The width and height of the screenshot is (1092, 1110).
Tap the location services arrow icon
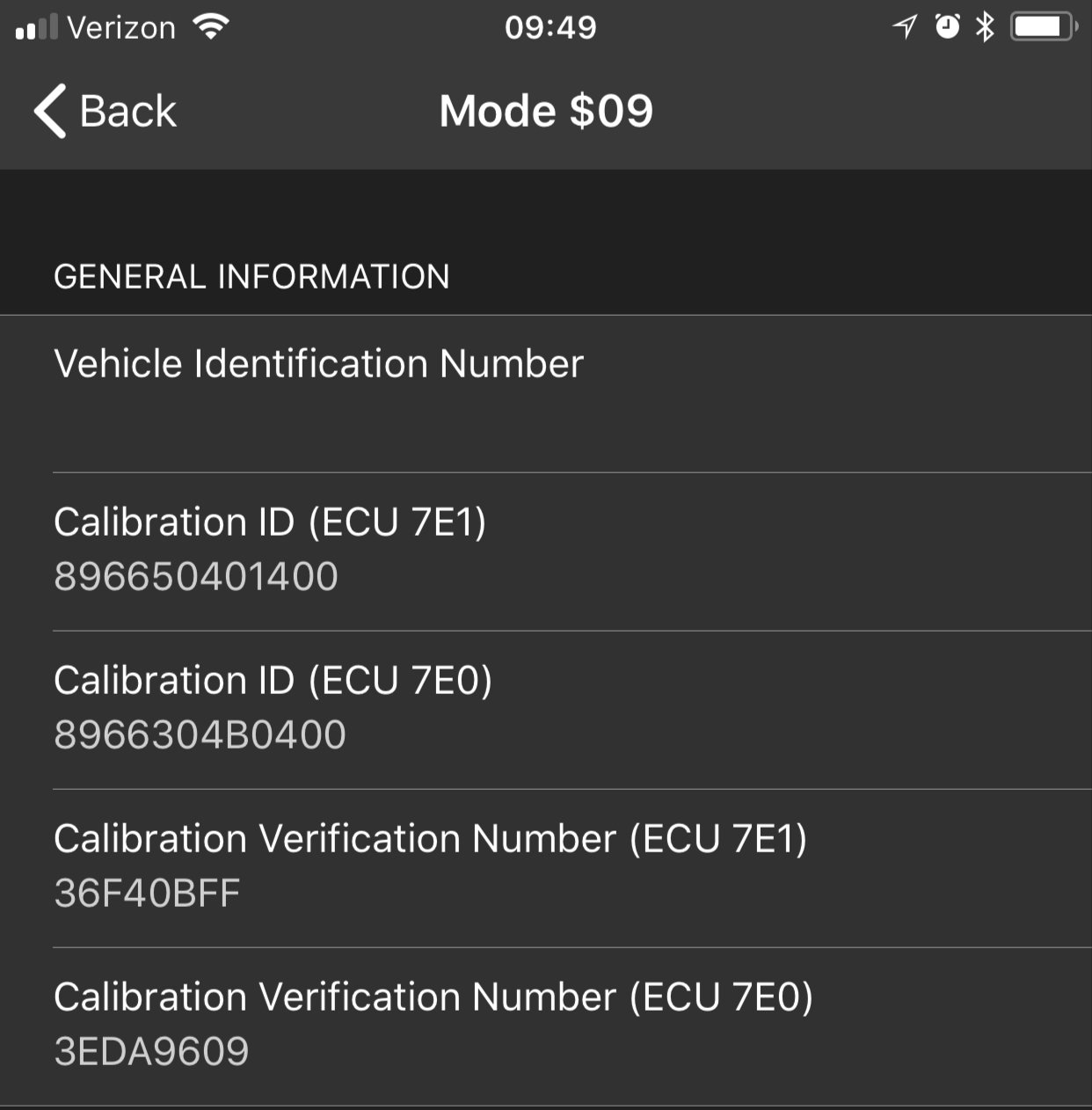point(905,27)
